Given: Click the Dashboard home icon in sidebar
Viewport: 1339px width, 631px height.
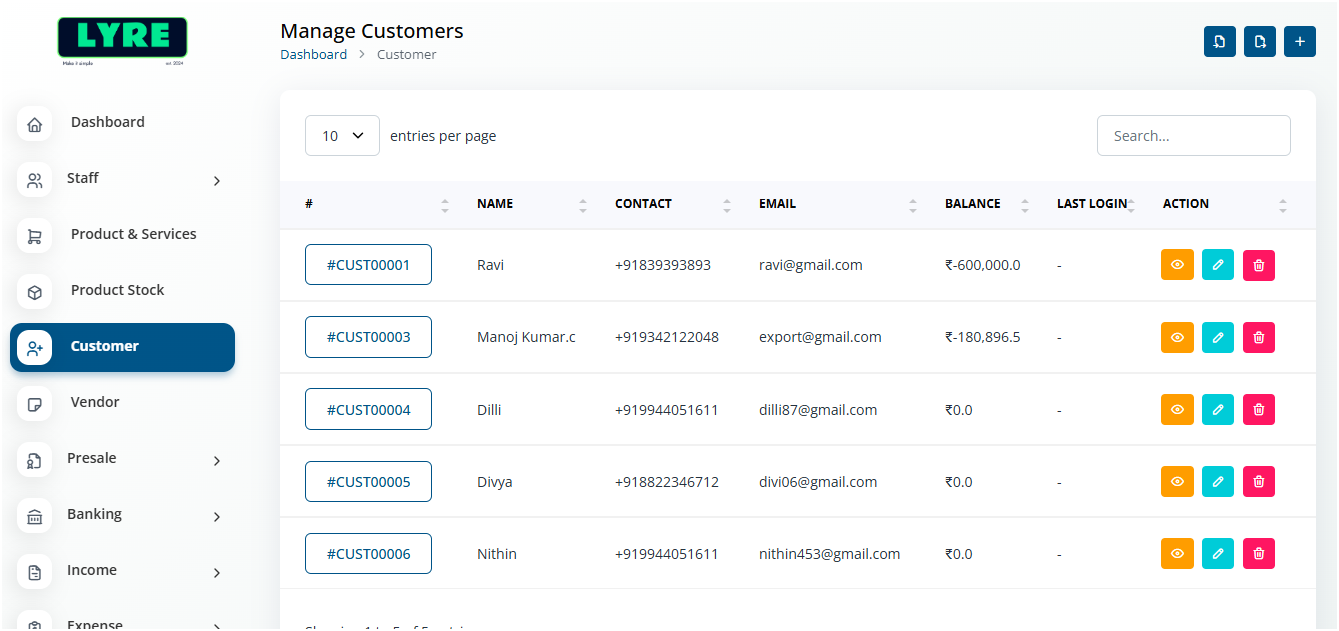Looking at the screenshot, I should click(35, 125).
